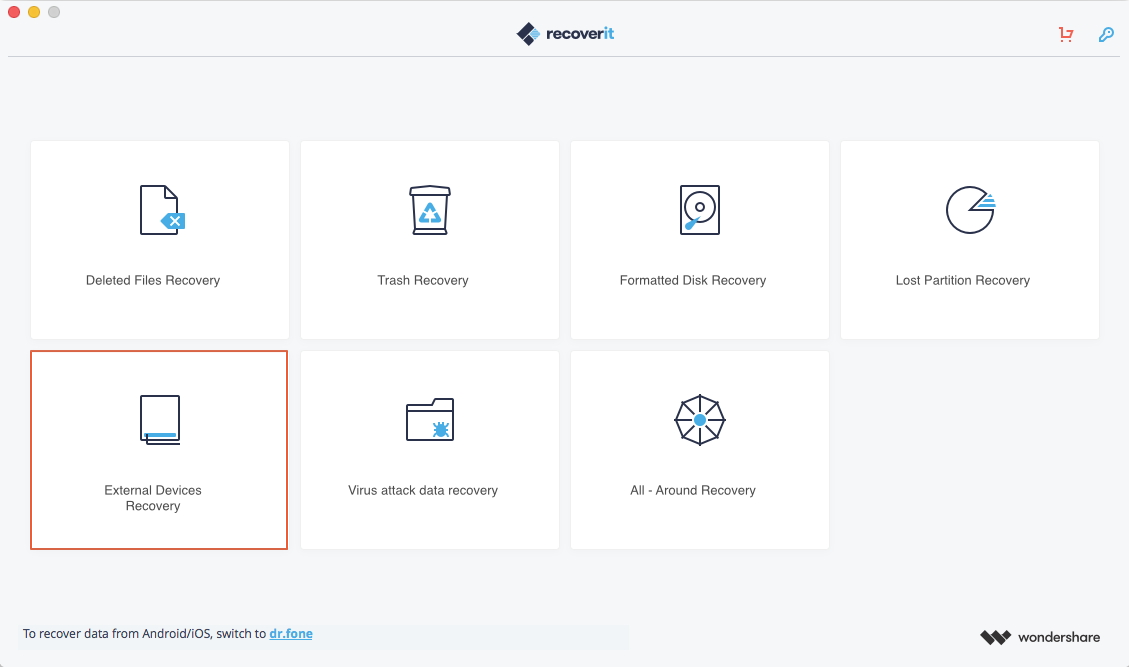
Task: Click the Wondershare logo at the bottom right
Action: point(1040,637)
